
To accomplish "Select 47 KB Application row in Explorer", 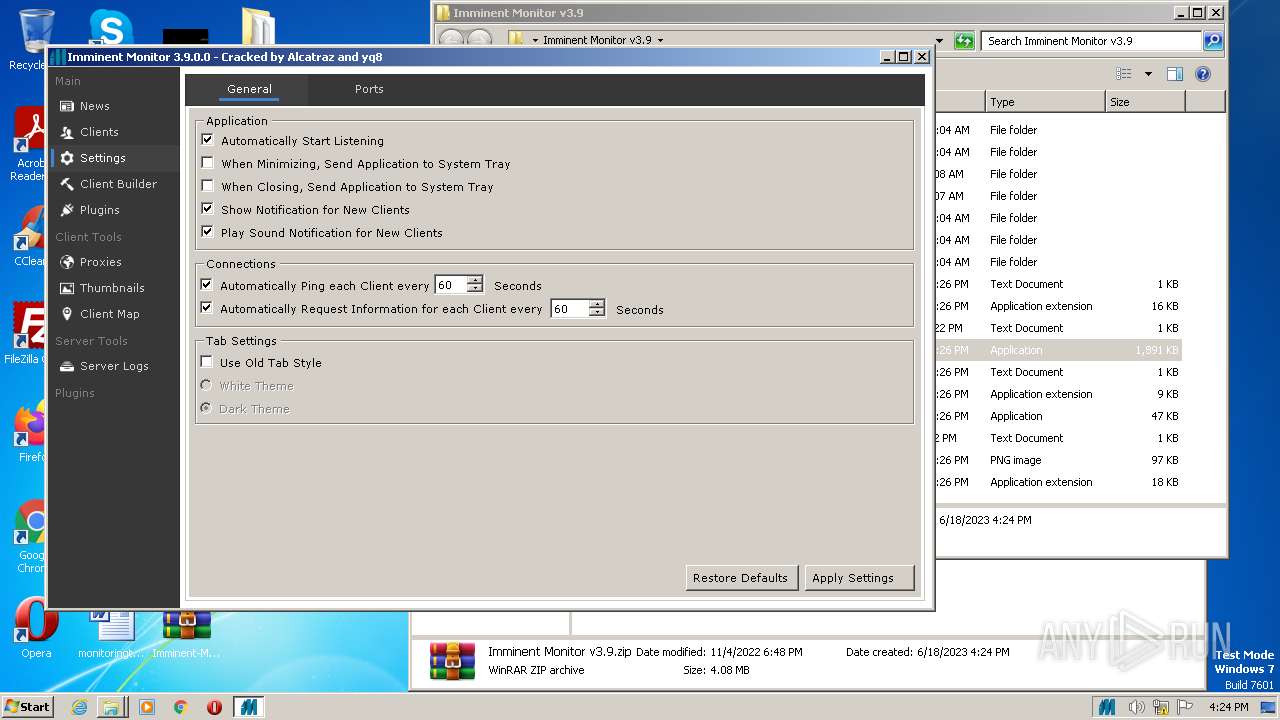I will coord(1058,416).
